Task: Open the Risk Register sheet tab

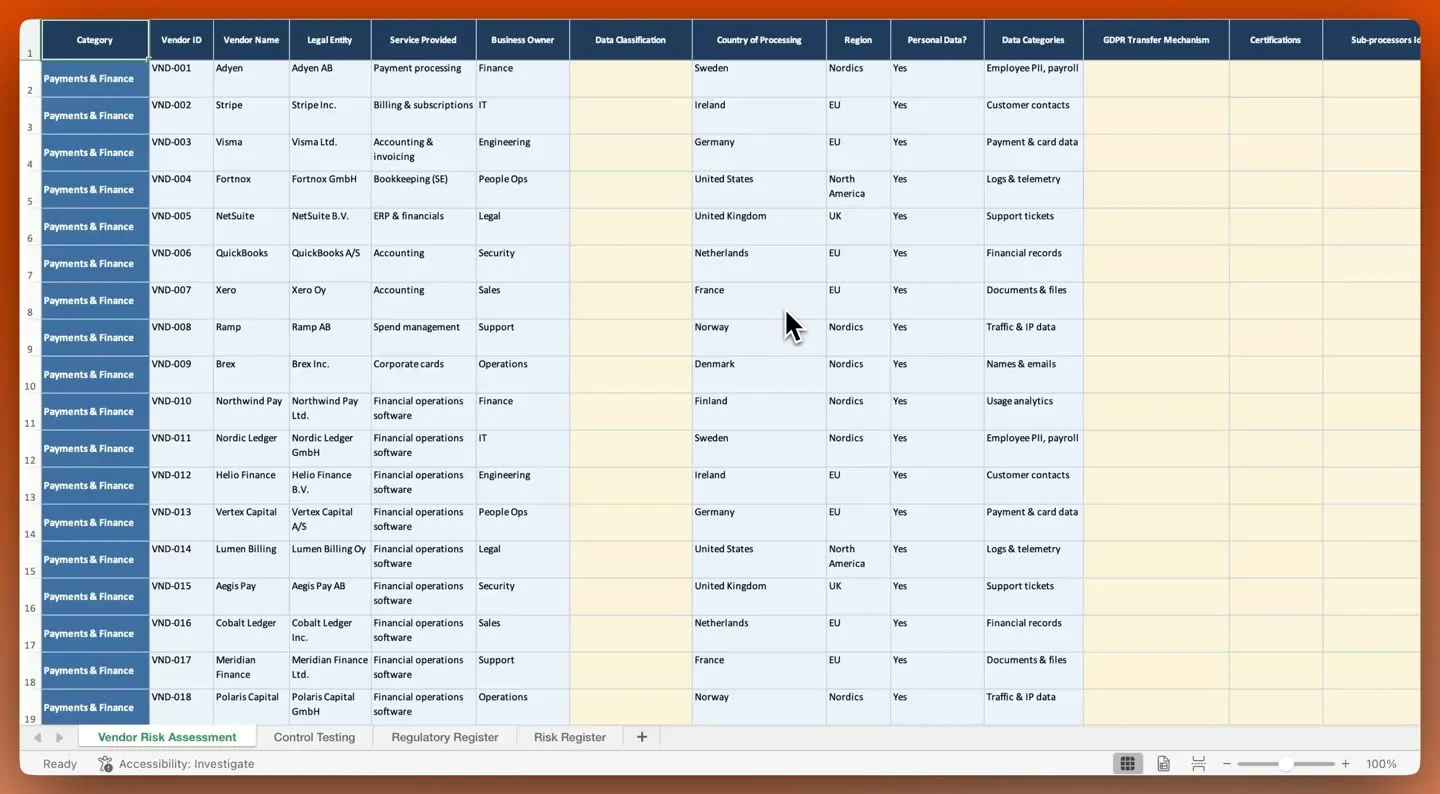Action: click(570, 737)
